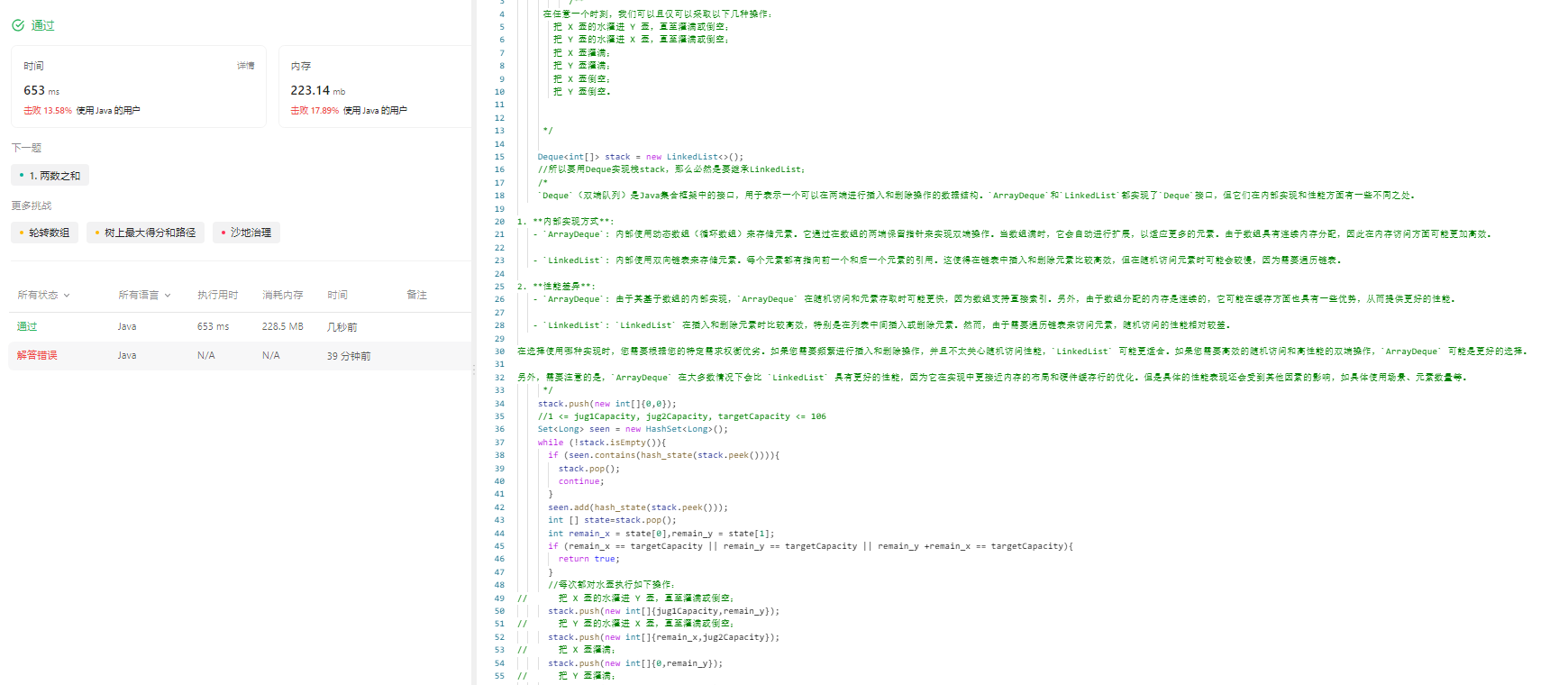Screen dimensions: 1568x685
Task: Expand the 所有状态 filter dropdown
Action: pyautogui.click(x=43, y=295)
